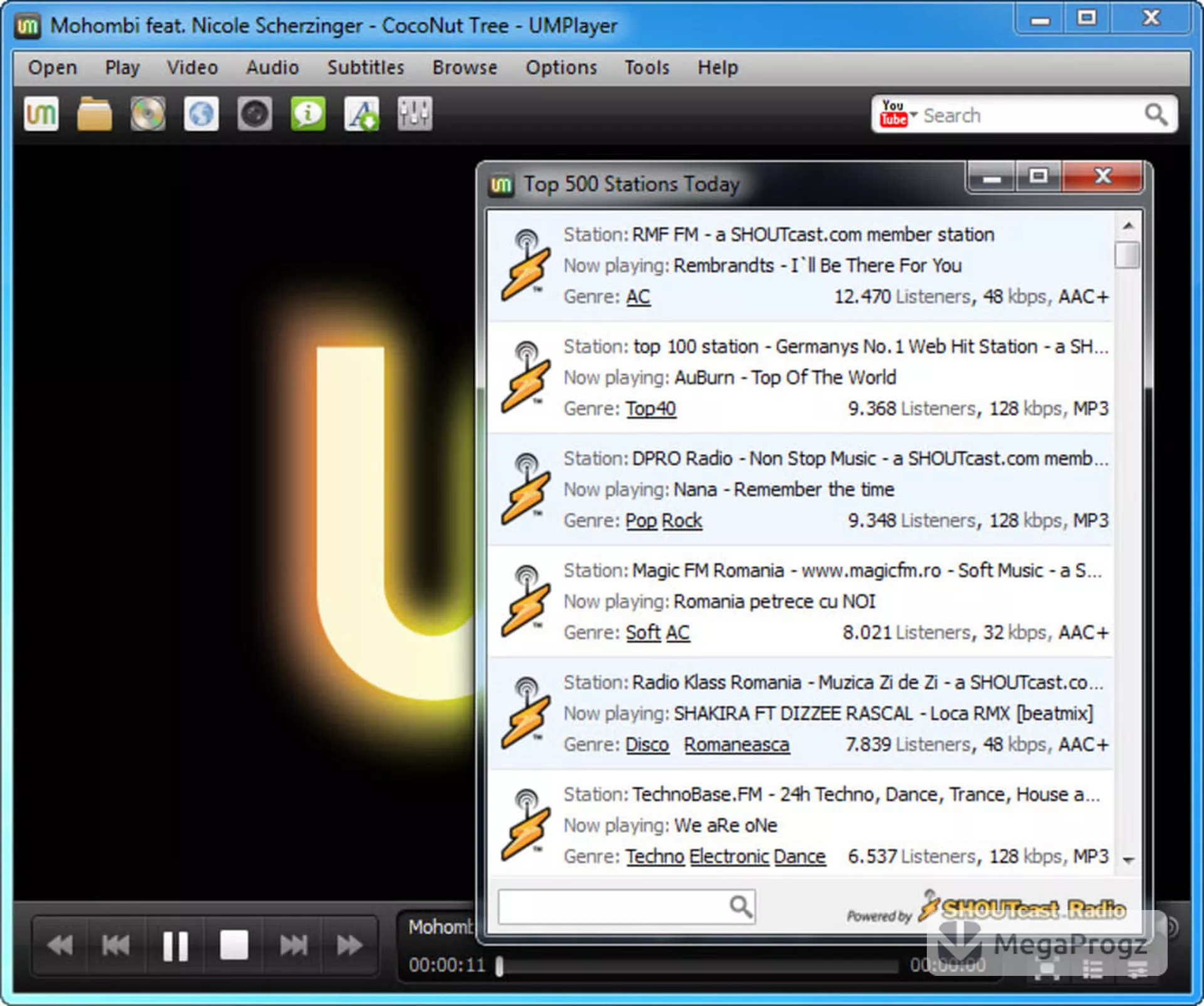The image size is (1204, 1006).
Task: Show media info with green info icon
Action: tap(308, 114)
